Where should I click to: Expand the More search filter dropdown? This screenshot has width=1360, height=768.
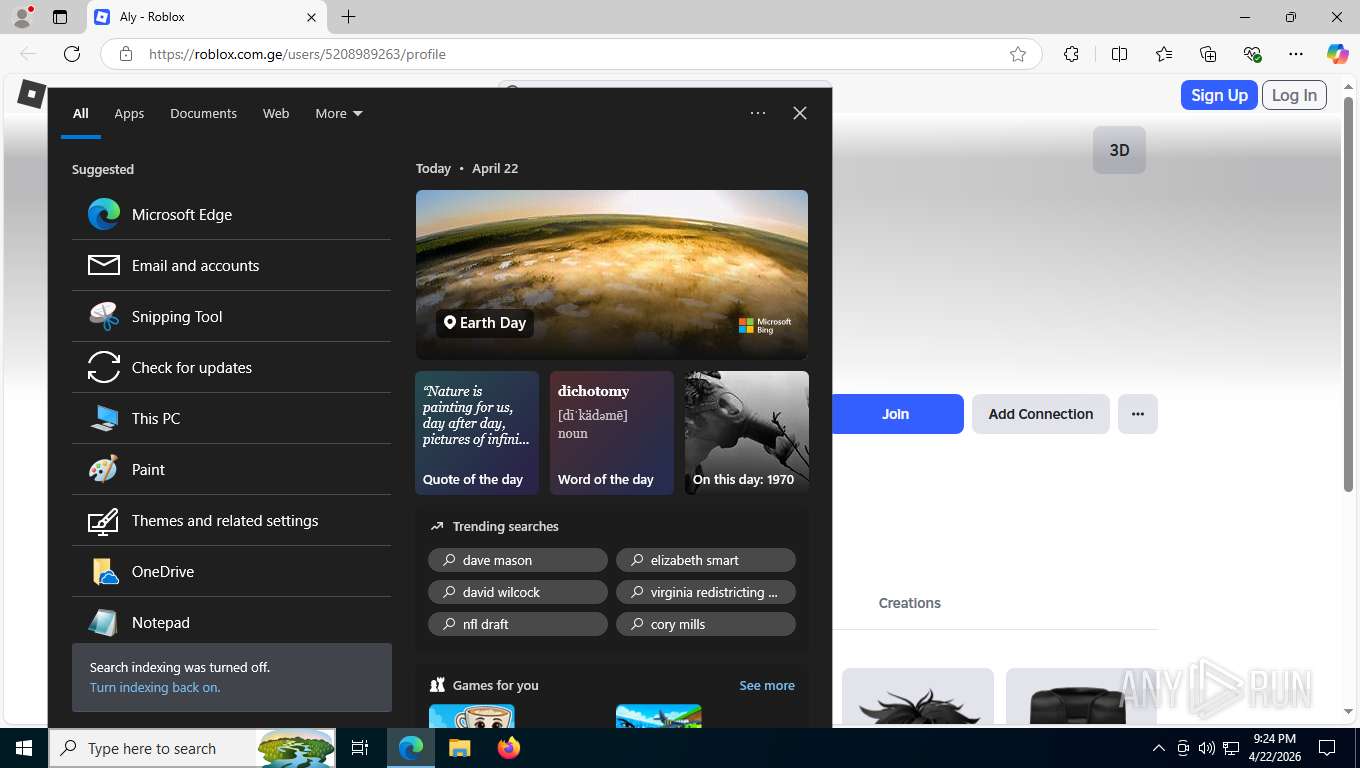339,113
